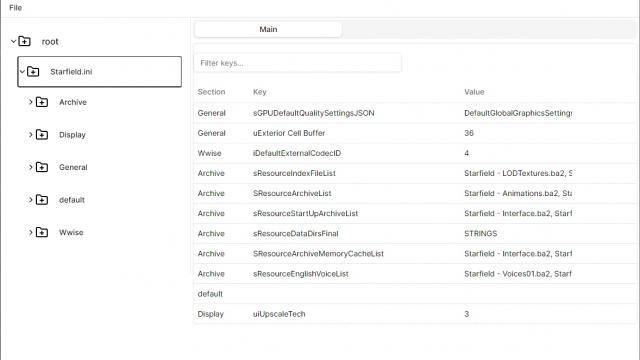Select the SResourceArchiveMemoryCacheList key
The height and width of the screenshot is (360, 640).
point(318,253)
